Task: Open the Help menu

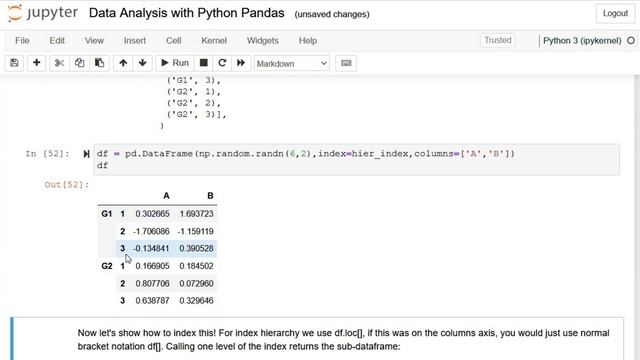Action: click(x=308, y=40)
